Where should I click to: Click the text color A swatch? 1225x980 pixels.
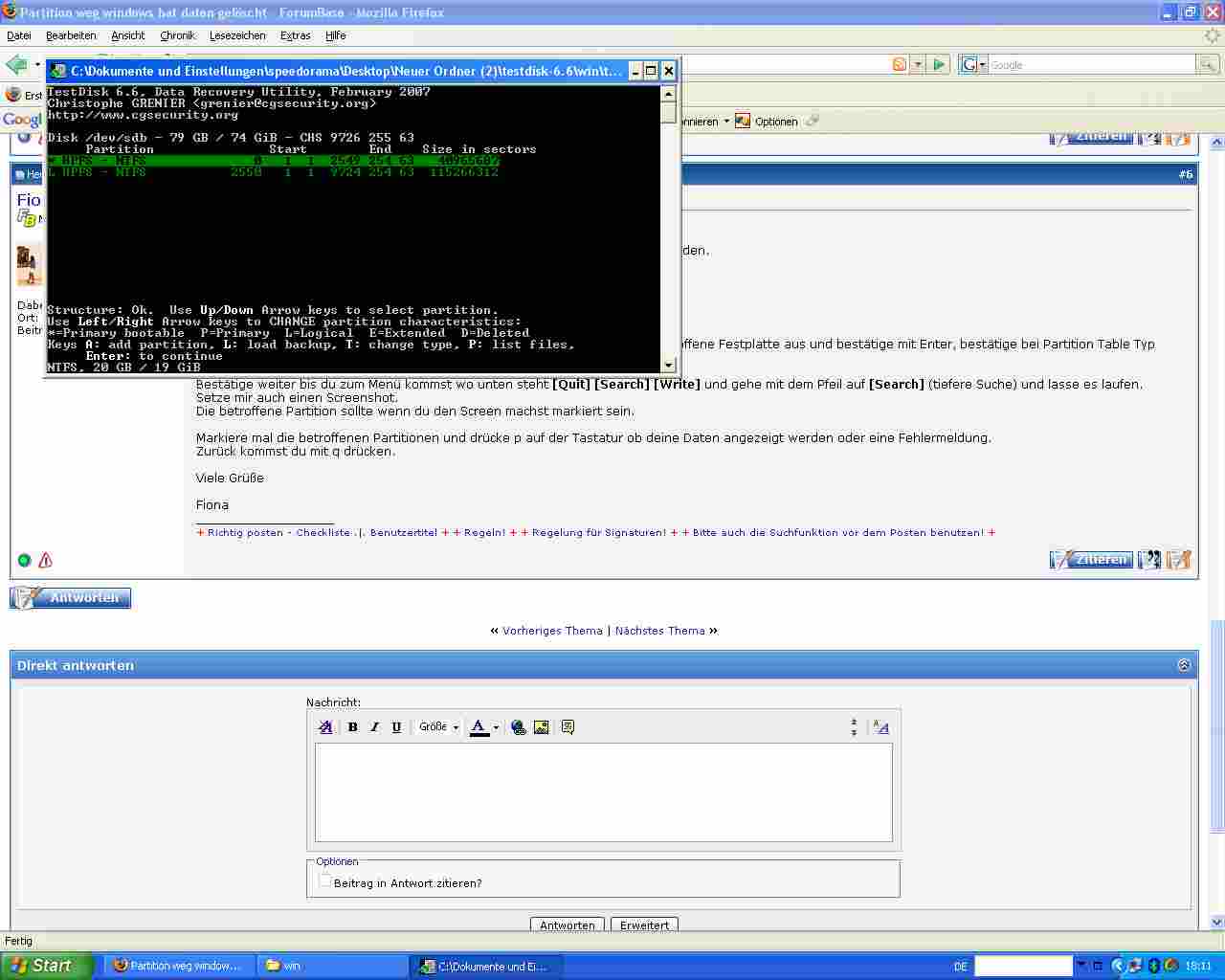(479, 727)
